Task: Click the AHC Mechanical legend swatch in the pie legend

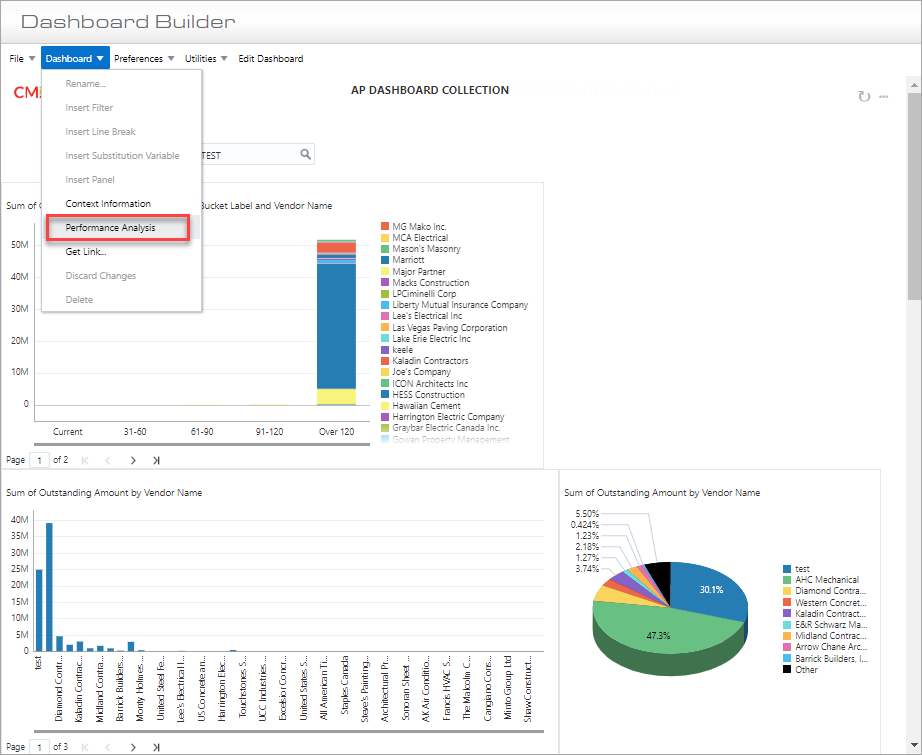Action: pos(787,580)
